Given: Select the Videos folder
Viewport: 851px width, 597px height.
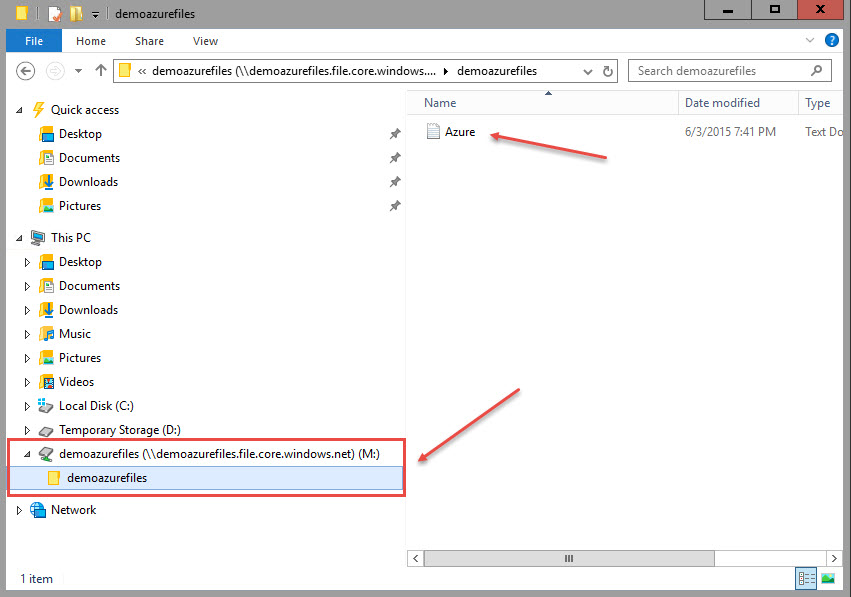Looking at the screenshot, I should [77, 382].
